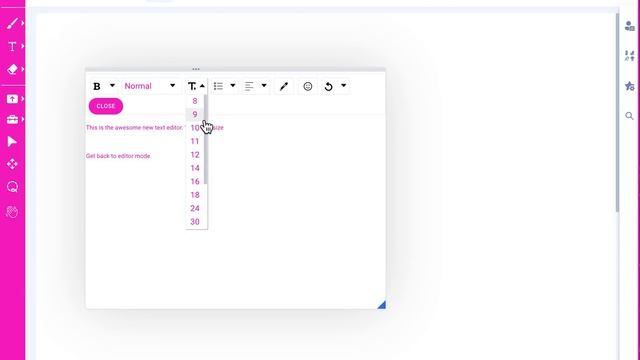Open the favorites star icon
The width and height of the screenshot is (640, 360).
(x=629, y=86)
